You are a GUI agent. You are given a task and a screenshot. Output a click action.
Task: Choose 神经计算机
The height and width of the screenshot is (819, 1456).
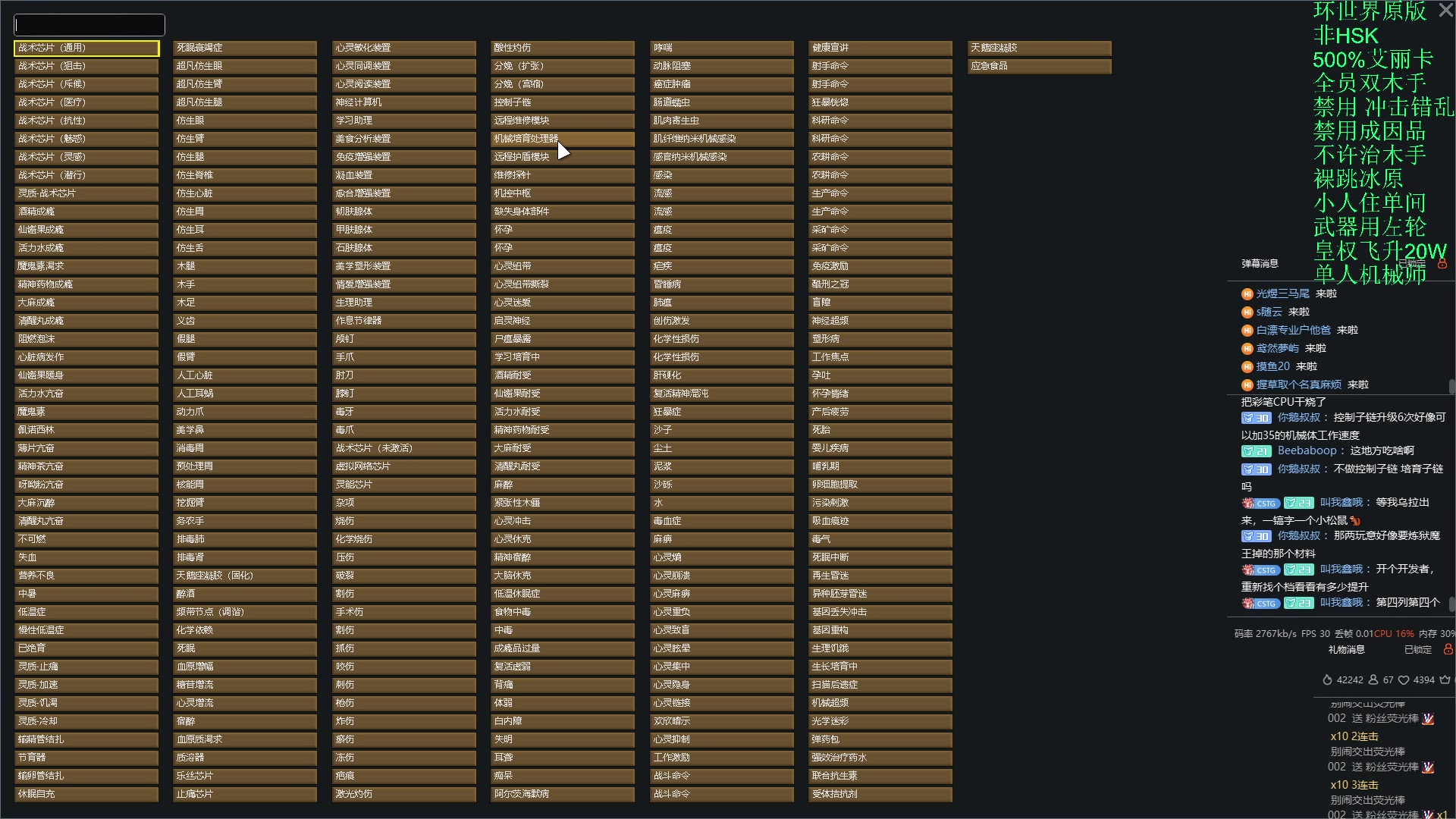[404, 102]
